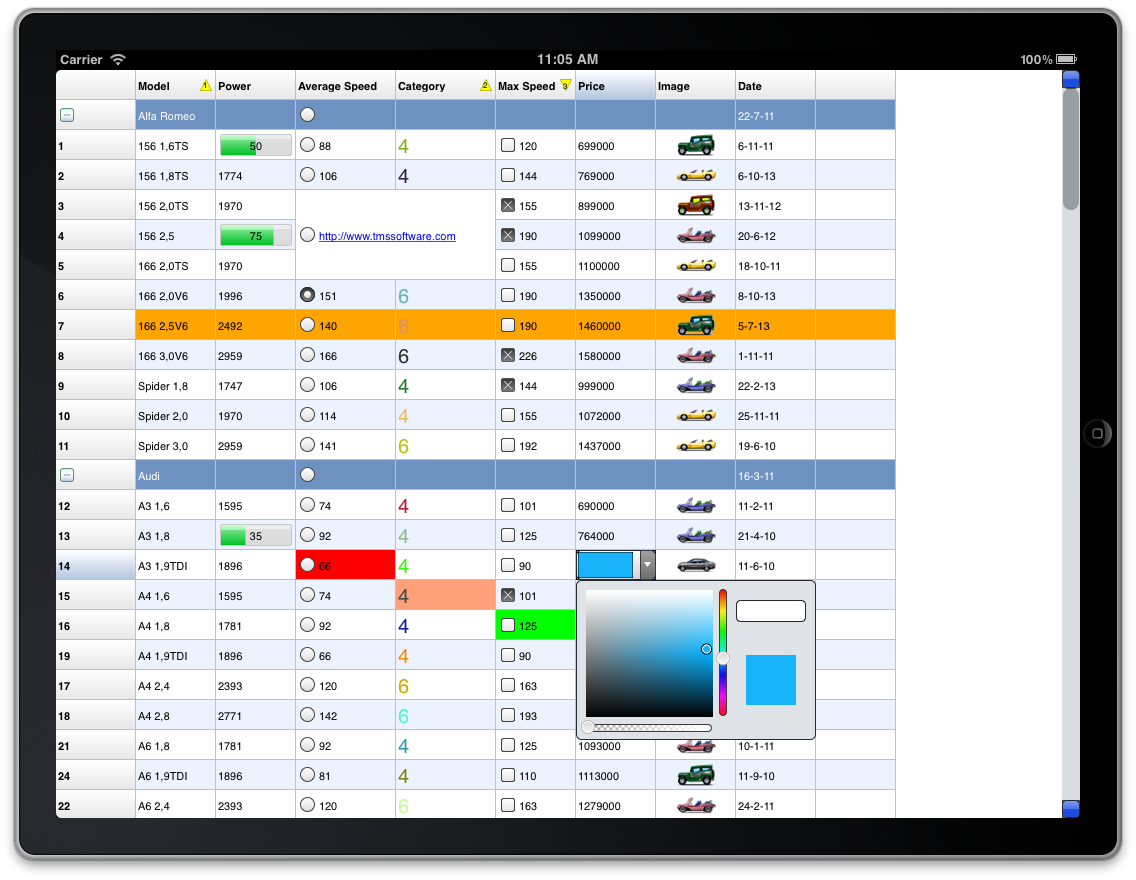The height and width of the screenshot is (880, 1136).
Task: Click the red jeep image in row 3
Action: (x=695, y=206)
